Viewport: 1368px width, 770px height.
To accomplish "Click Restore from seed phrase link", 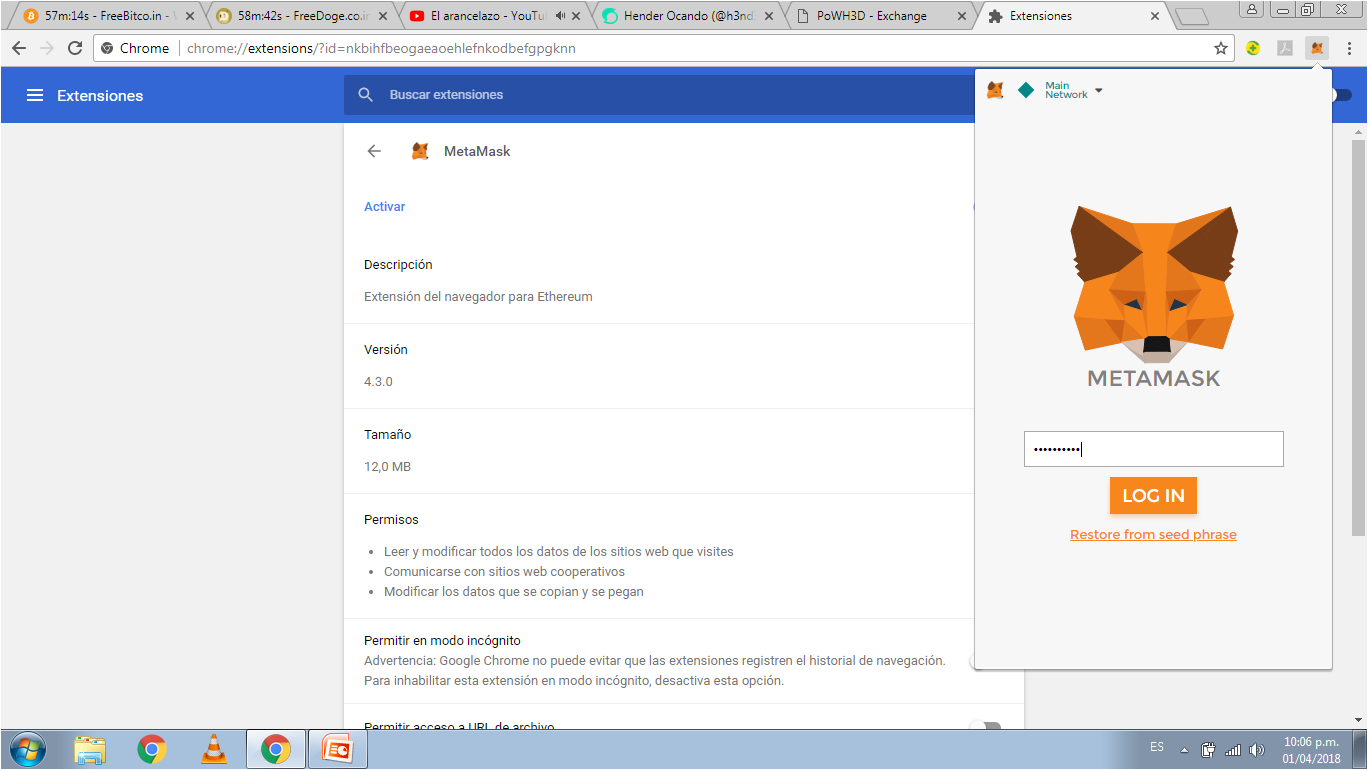I will click(x=1153, y=535).
